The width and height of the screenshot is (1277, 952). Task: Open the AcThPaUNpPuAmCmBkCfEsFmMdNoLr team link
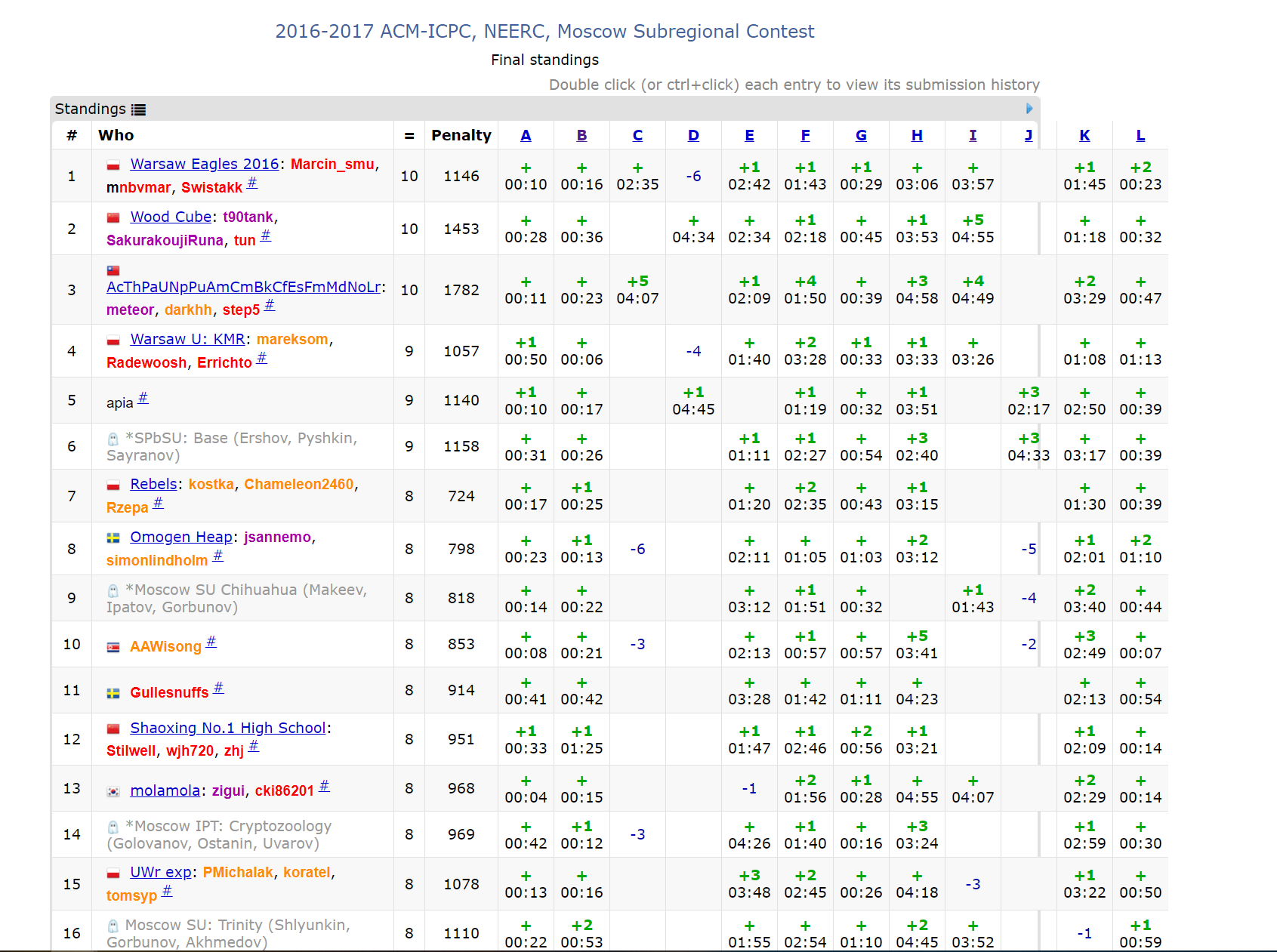pyautogui.click(x=243, y=287)
